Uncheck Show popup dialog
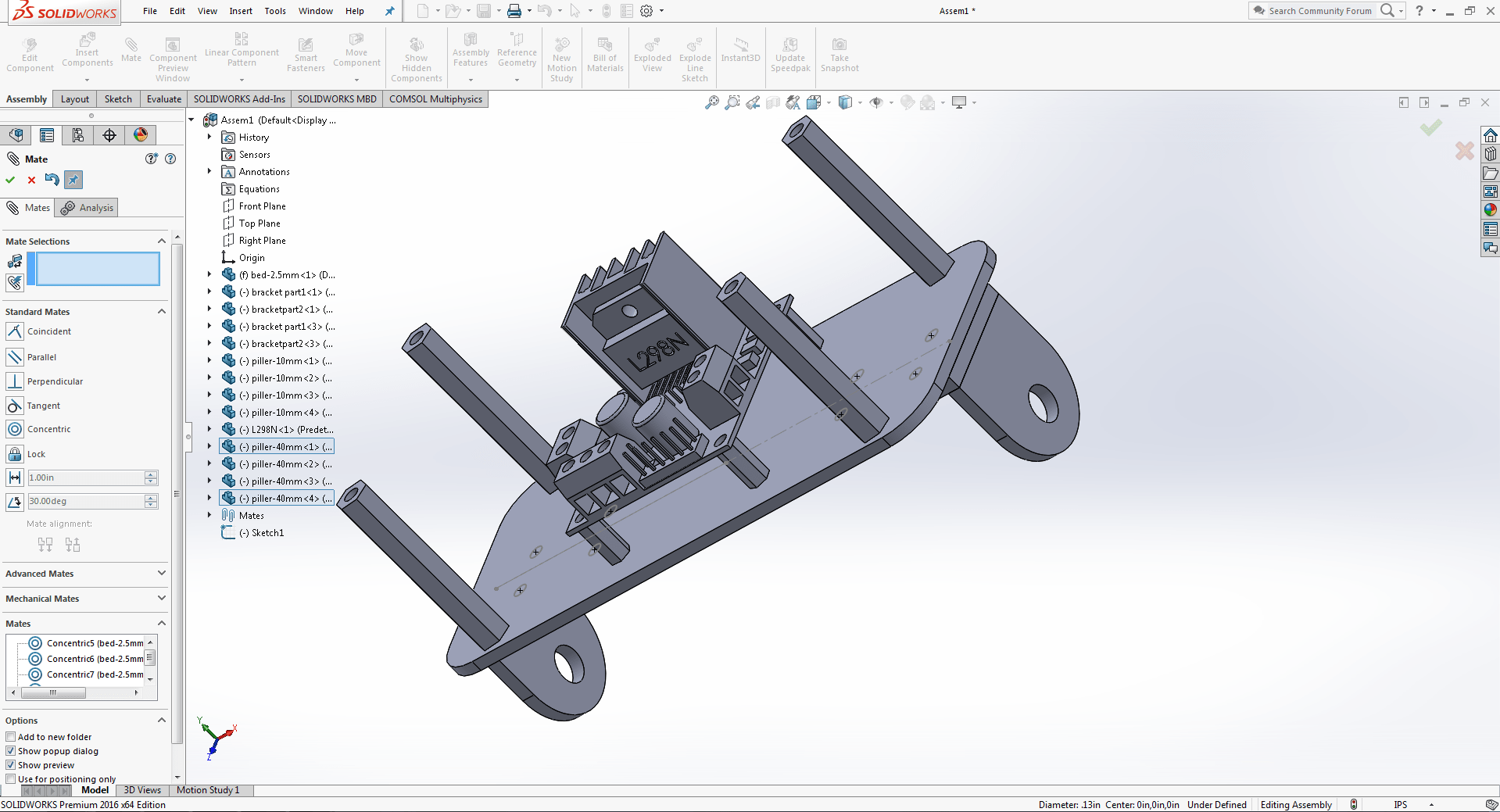Viewport: 1500px width, 812px height. coord(11,751)
